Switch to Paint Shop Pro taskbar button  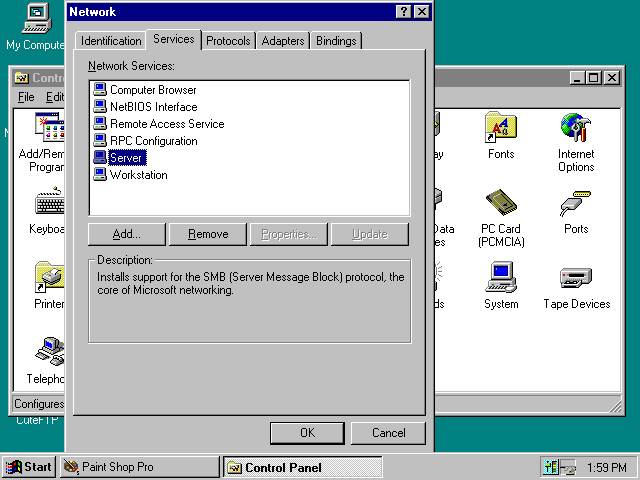[x=140, y=467]
